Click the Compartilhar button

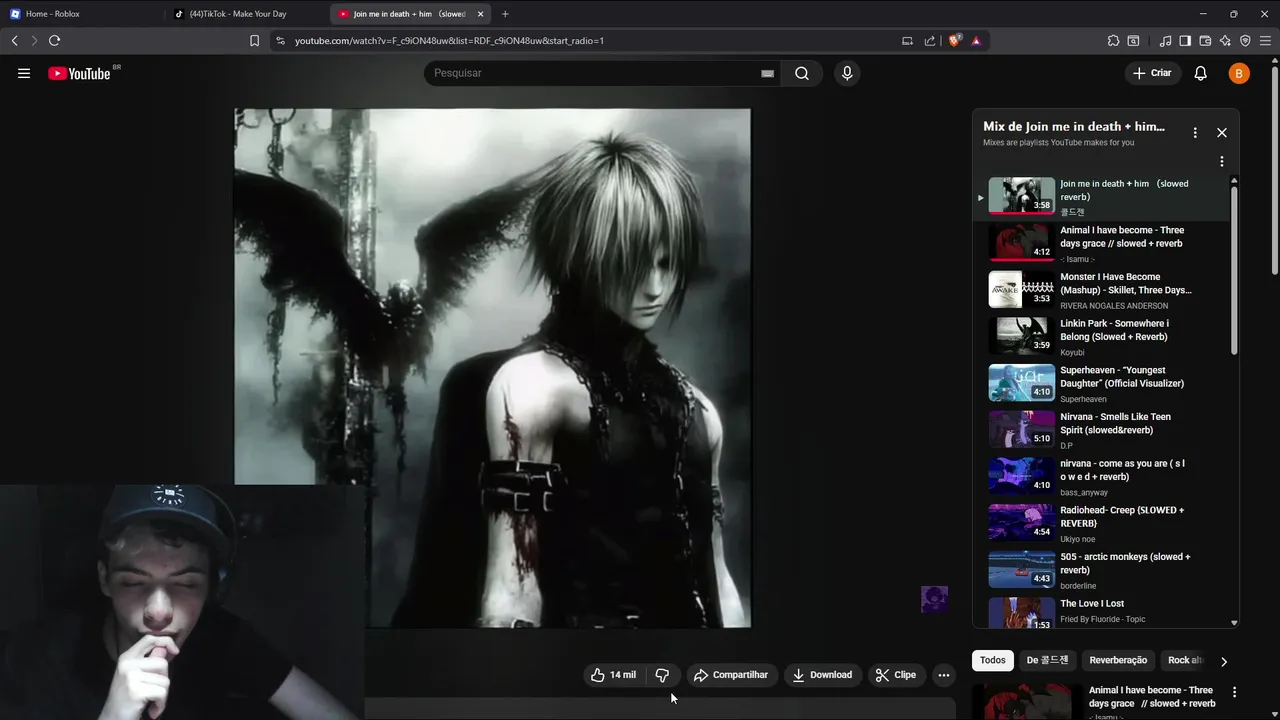coord(731,675)
